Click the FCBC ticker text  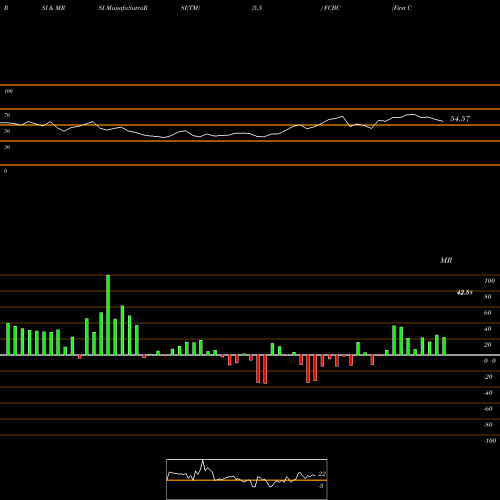pos(331,8)
